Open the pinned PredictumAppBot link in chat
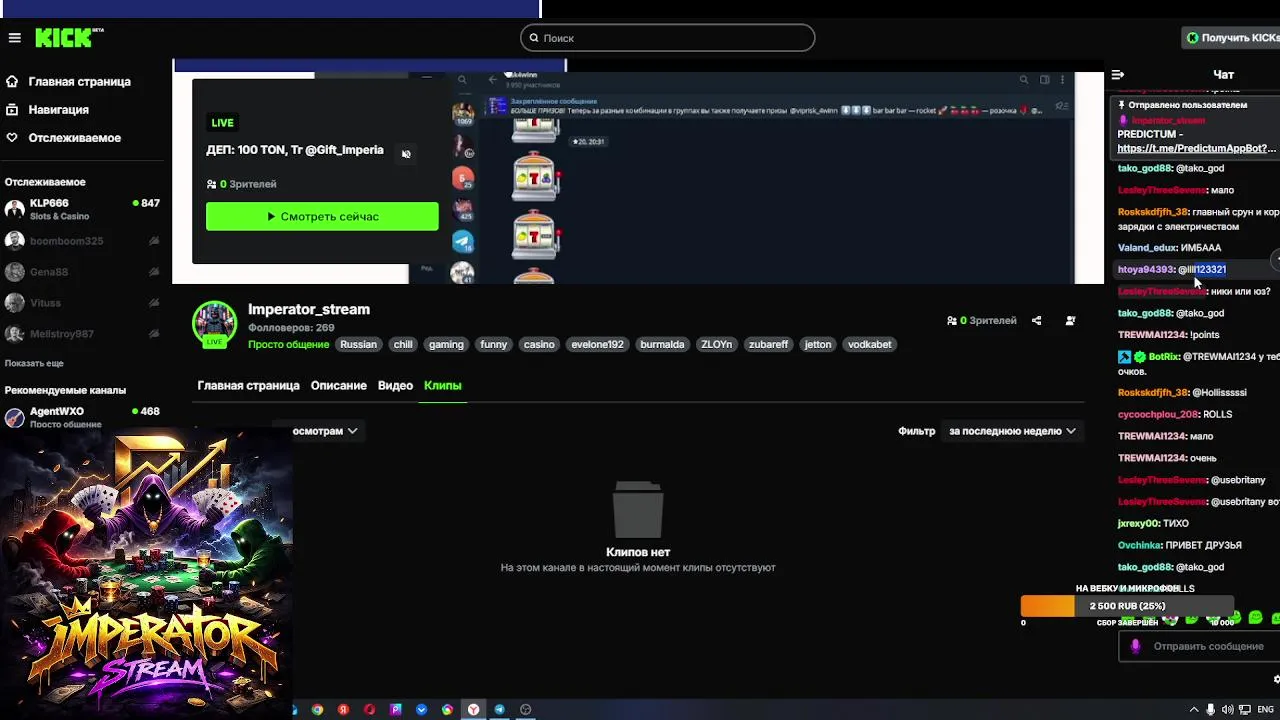1280x720 pixels. click(x=1196, y=149)
